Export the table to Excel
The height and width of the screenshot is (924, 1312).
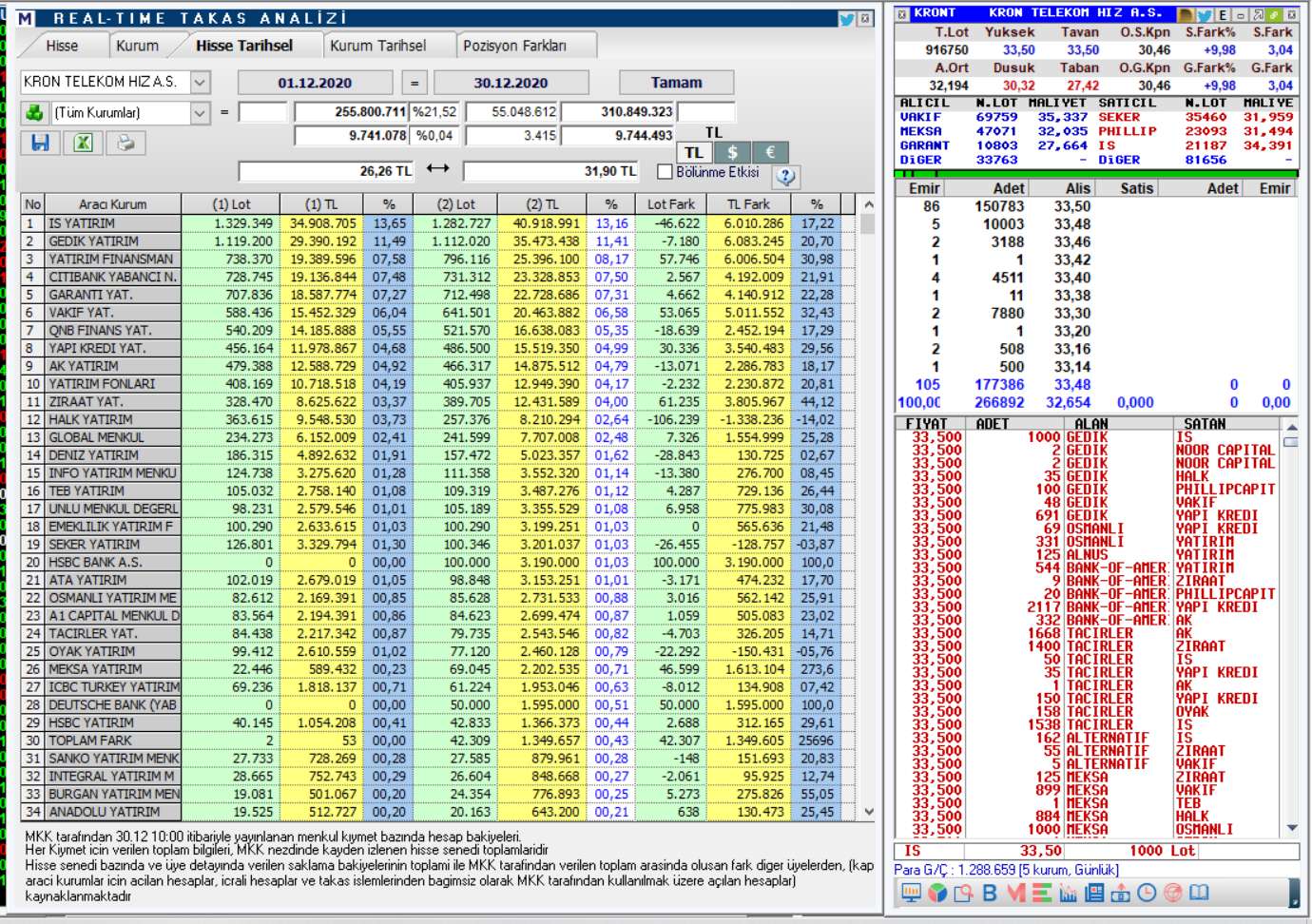pyautogui.click(x=83, y=144)
